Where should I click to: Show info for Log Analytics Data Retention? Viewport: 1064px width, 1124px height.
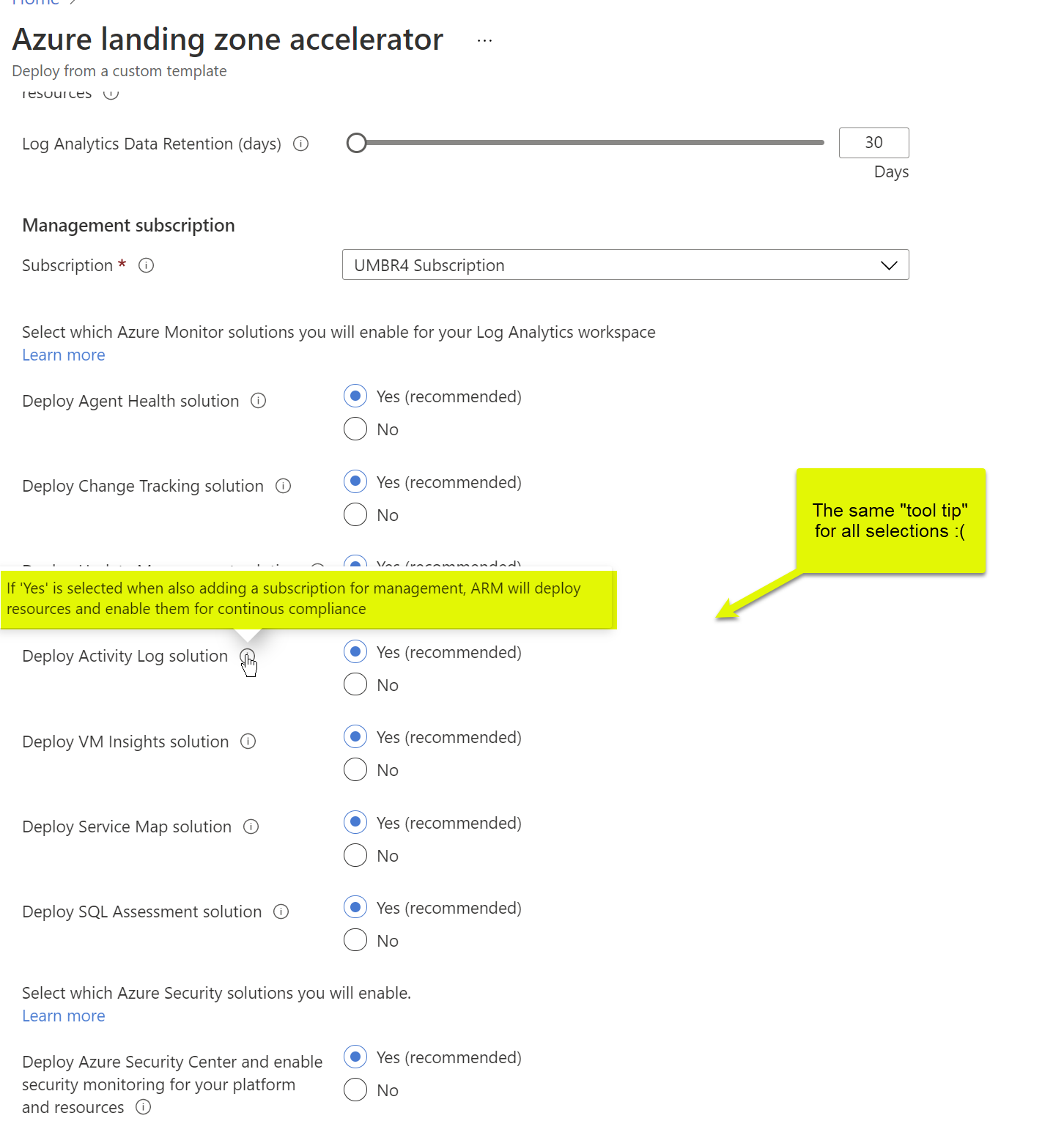[300, 144]
